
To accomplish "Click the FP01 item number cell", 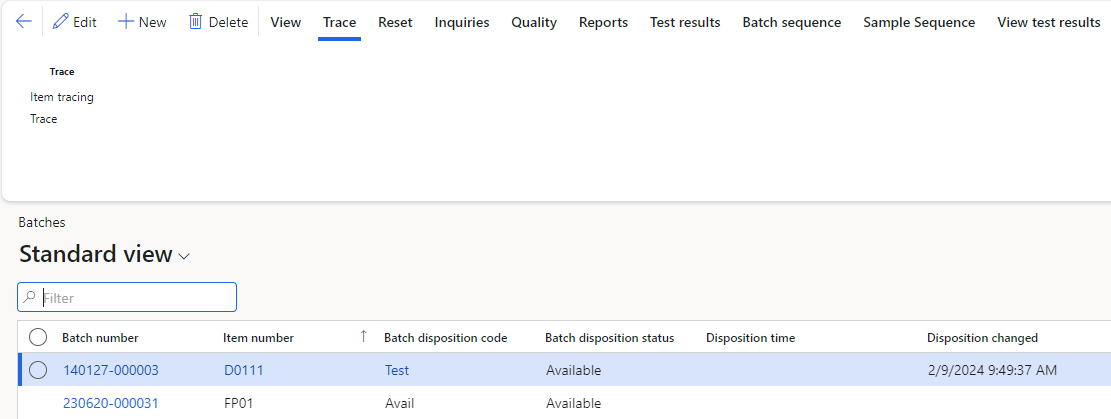I will pyautogui.click(x=238, y=403).
